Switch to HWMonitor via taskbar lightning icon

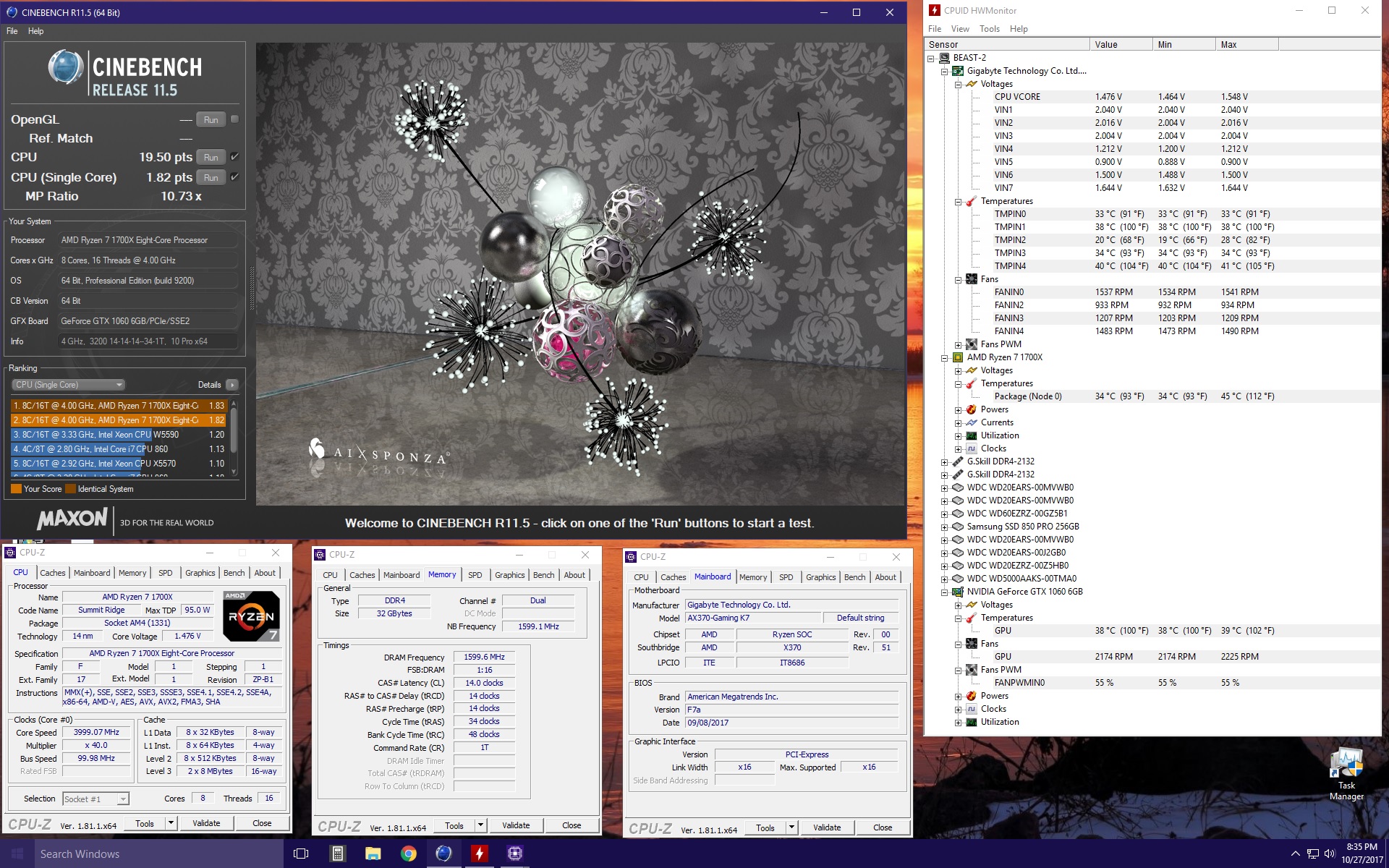click(x=479, y=854)
